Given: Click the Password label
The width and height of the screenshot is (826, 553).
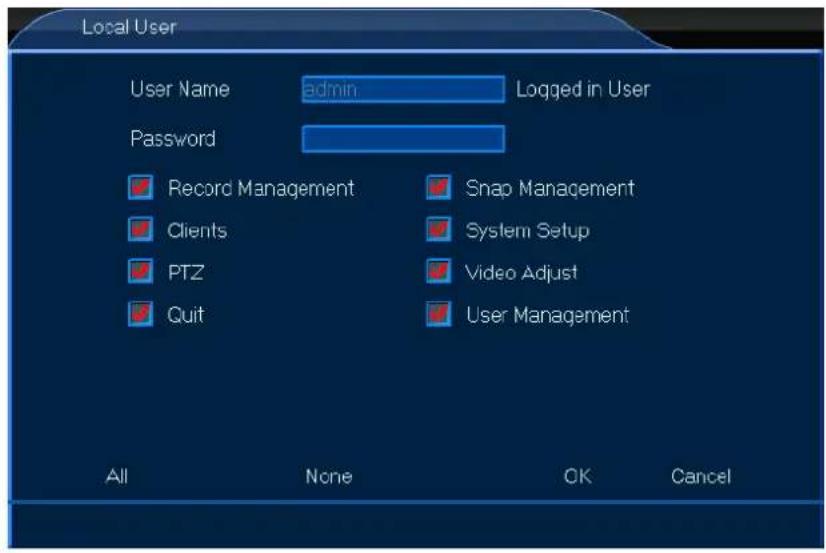Looking at the screenshot, I should (172, 139).
